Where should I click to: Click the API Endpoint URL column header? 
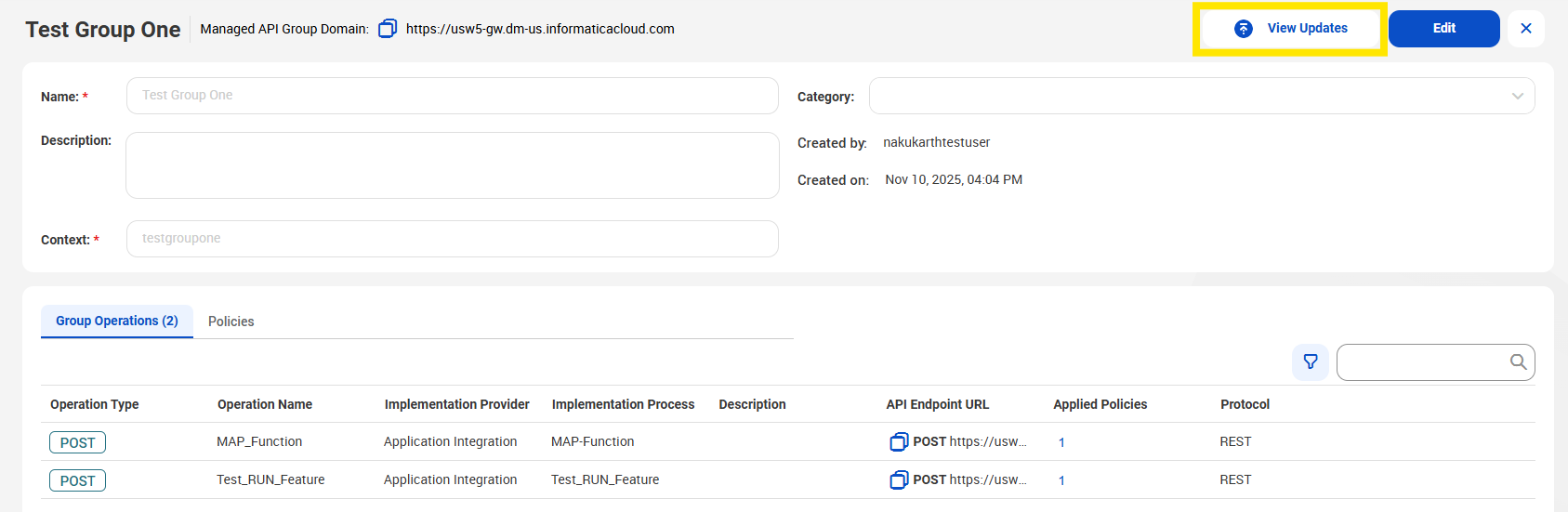[x=938, y=405]
